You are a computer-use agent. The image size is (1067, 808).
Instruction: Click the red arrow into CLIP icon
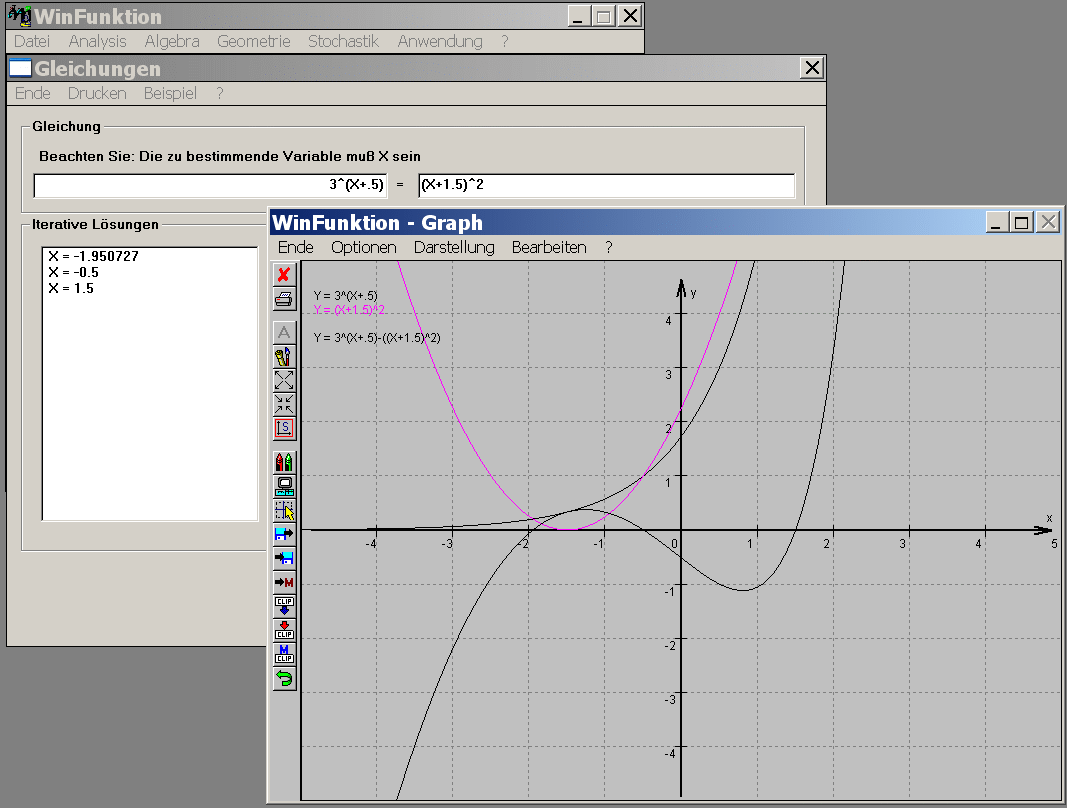pyautogui.click(x=284, y=630)
